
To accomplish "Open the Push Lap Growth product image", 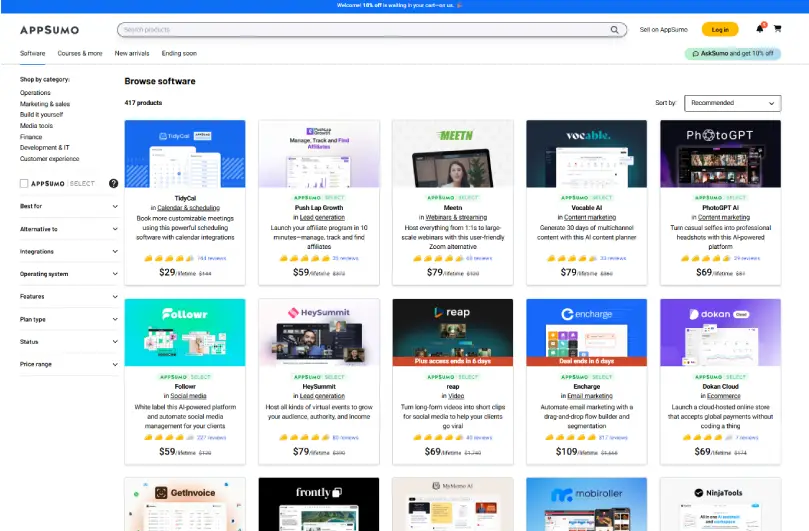I will (319, 154).
